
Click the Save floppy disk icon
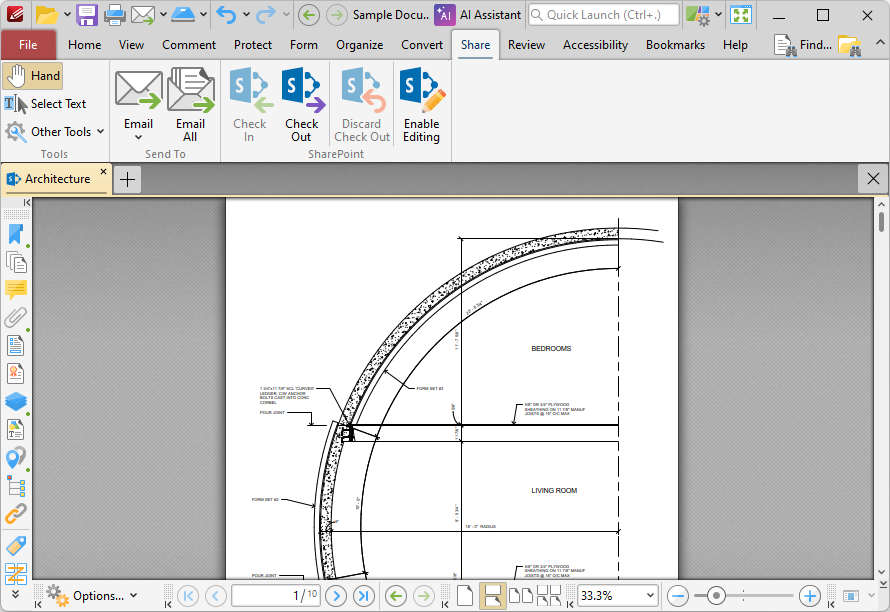pos(87,15)
